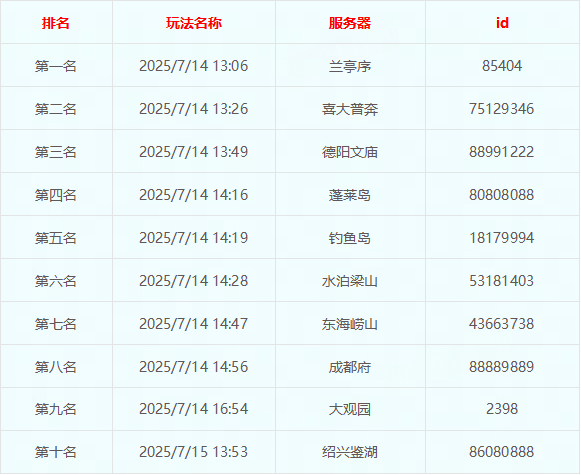
Task: Click server name 兰亭序
Action: pos(350,66)
